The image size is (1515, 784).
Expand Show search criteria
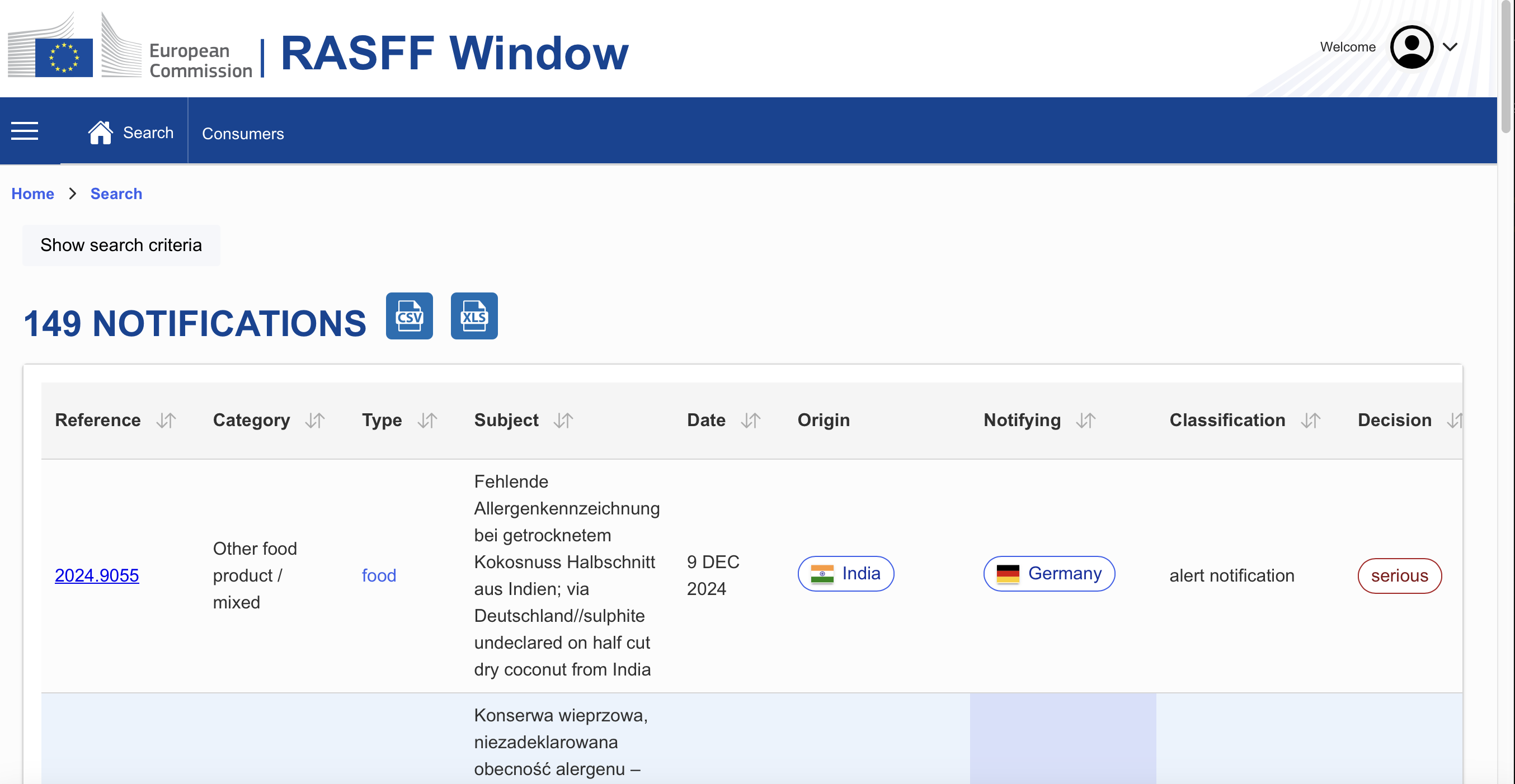121,245
